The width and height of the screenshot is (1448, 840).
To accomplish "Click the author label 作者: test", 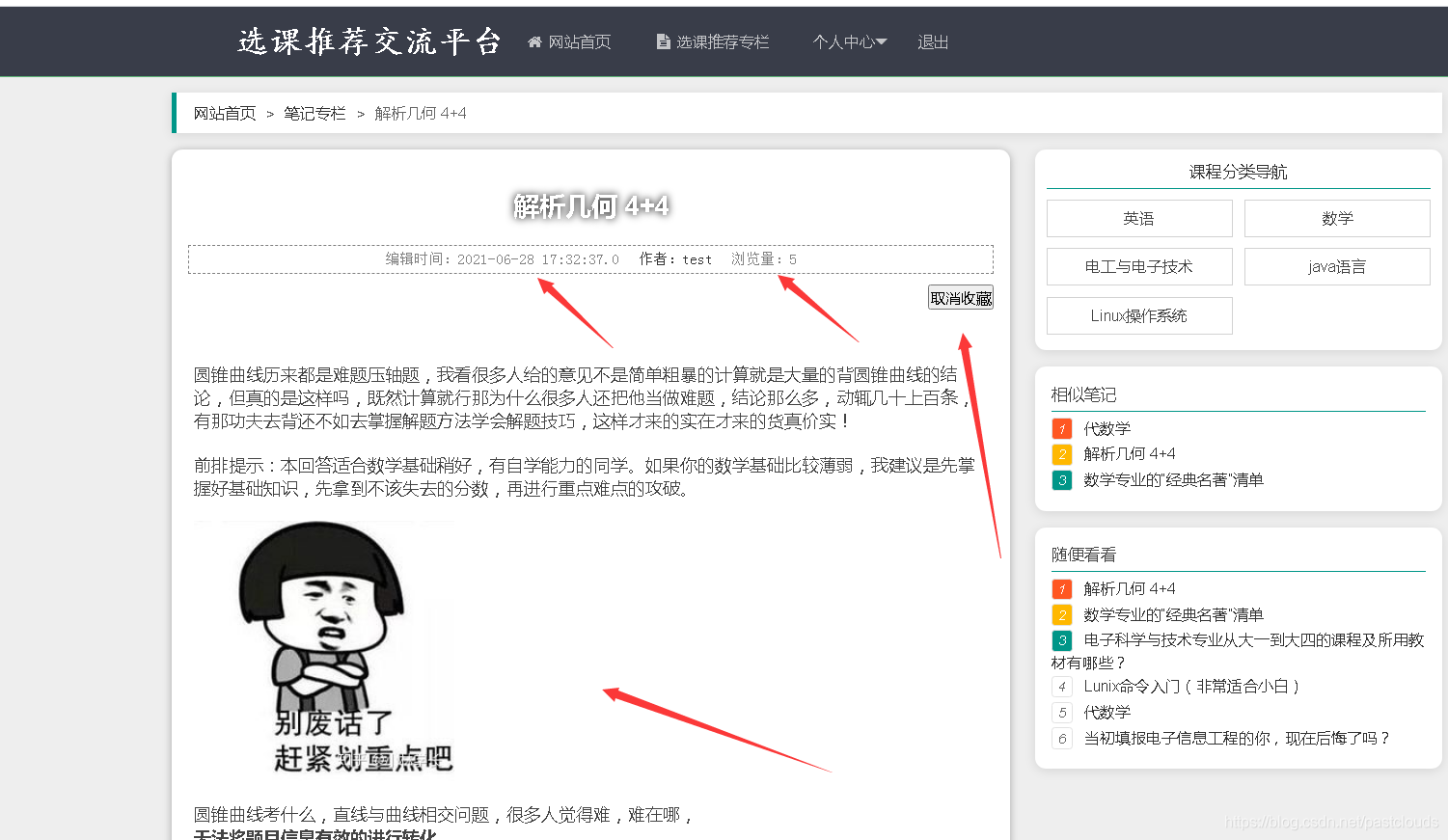I will click(675, 259).
